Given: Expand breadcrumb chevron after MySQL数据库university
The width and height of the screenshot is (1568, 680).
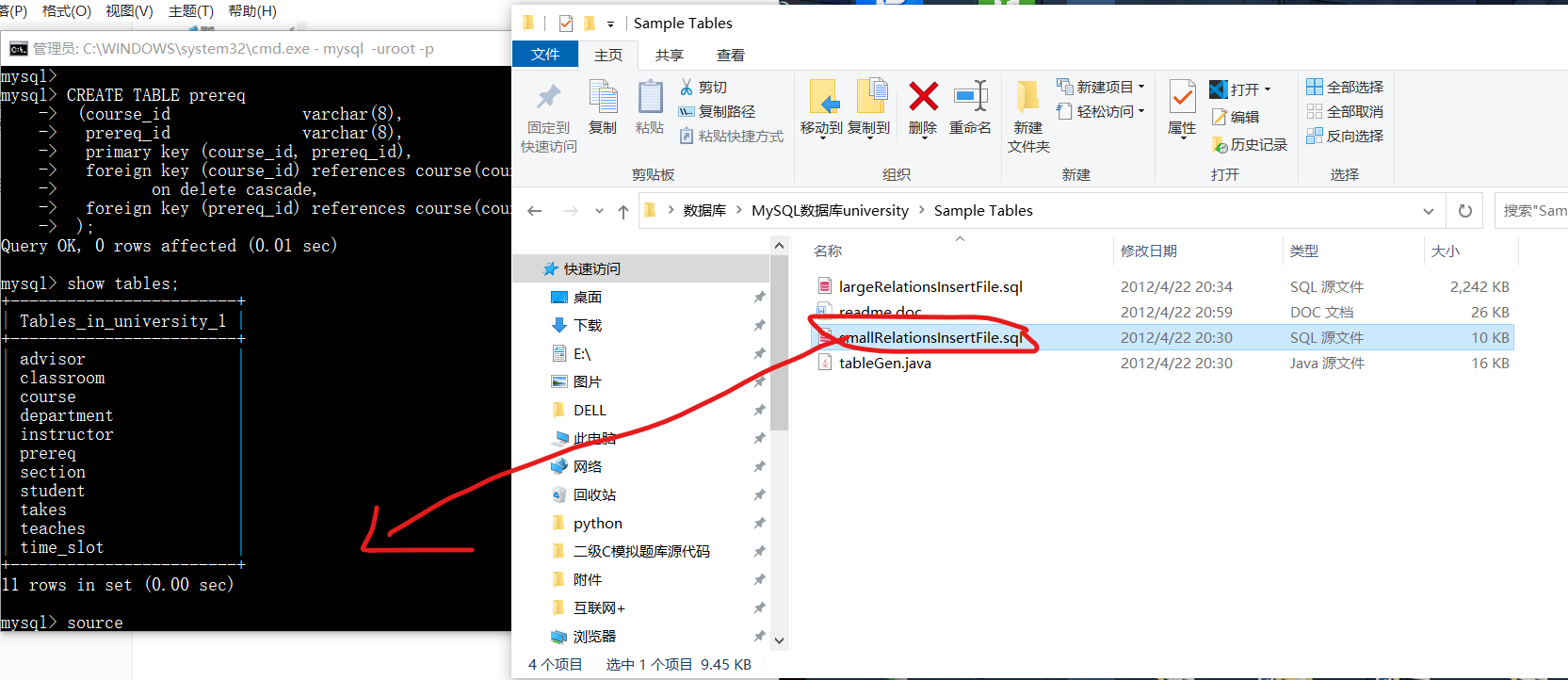Looking at the screenshot, I should tap(922, 210).
